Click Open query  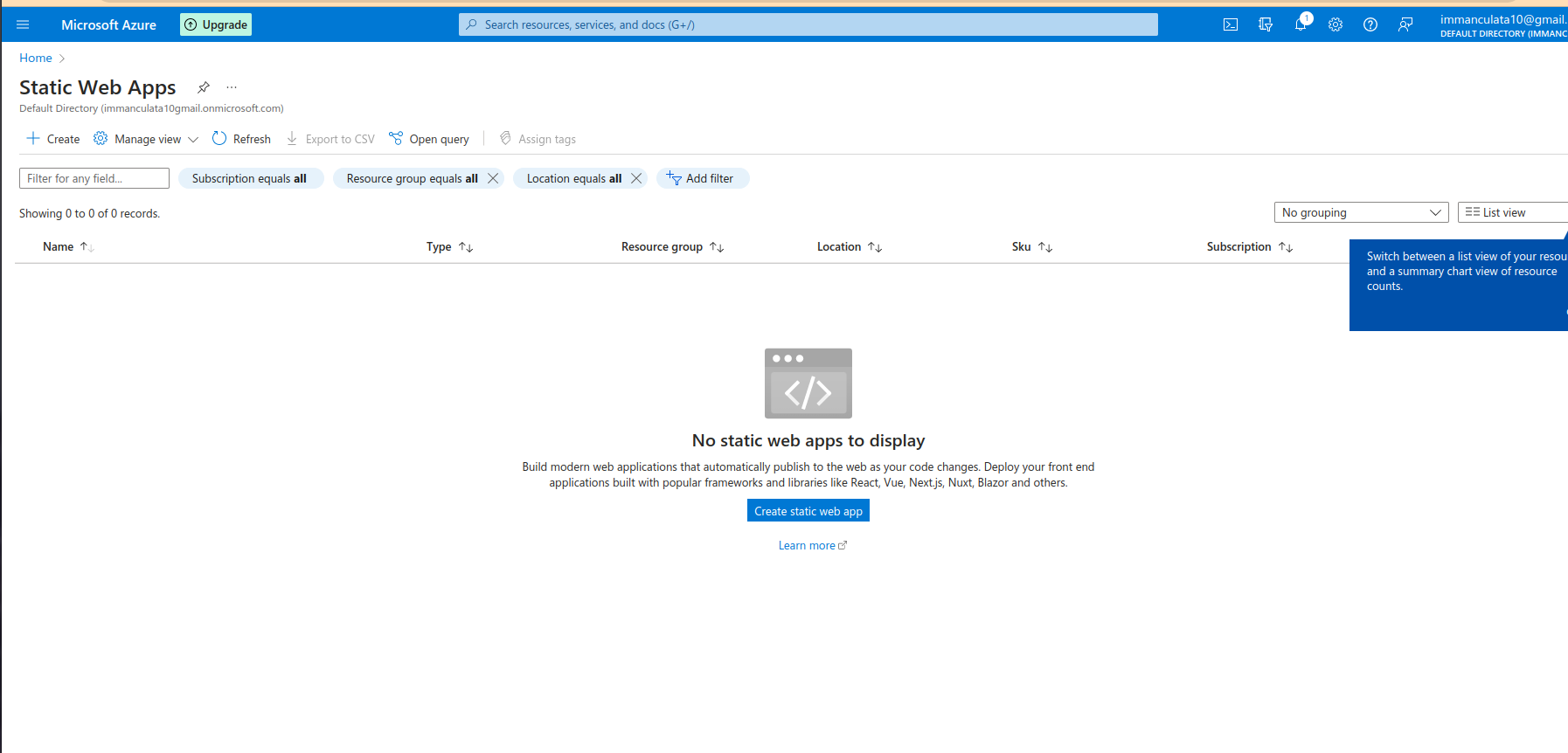(x=429, y=139)
